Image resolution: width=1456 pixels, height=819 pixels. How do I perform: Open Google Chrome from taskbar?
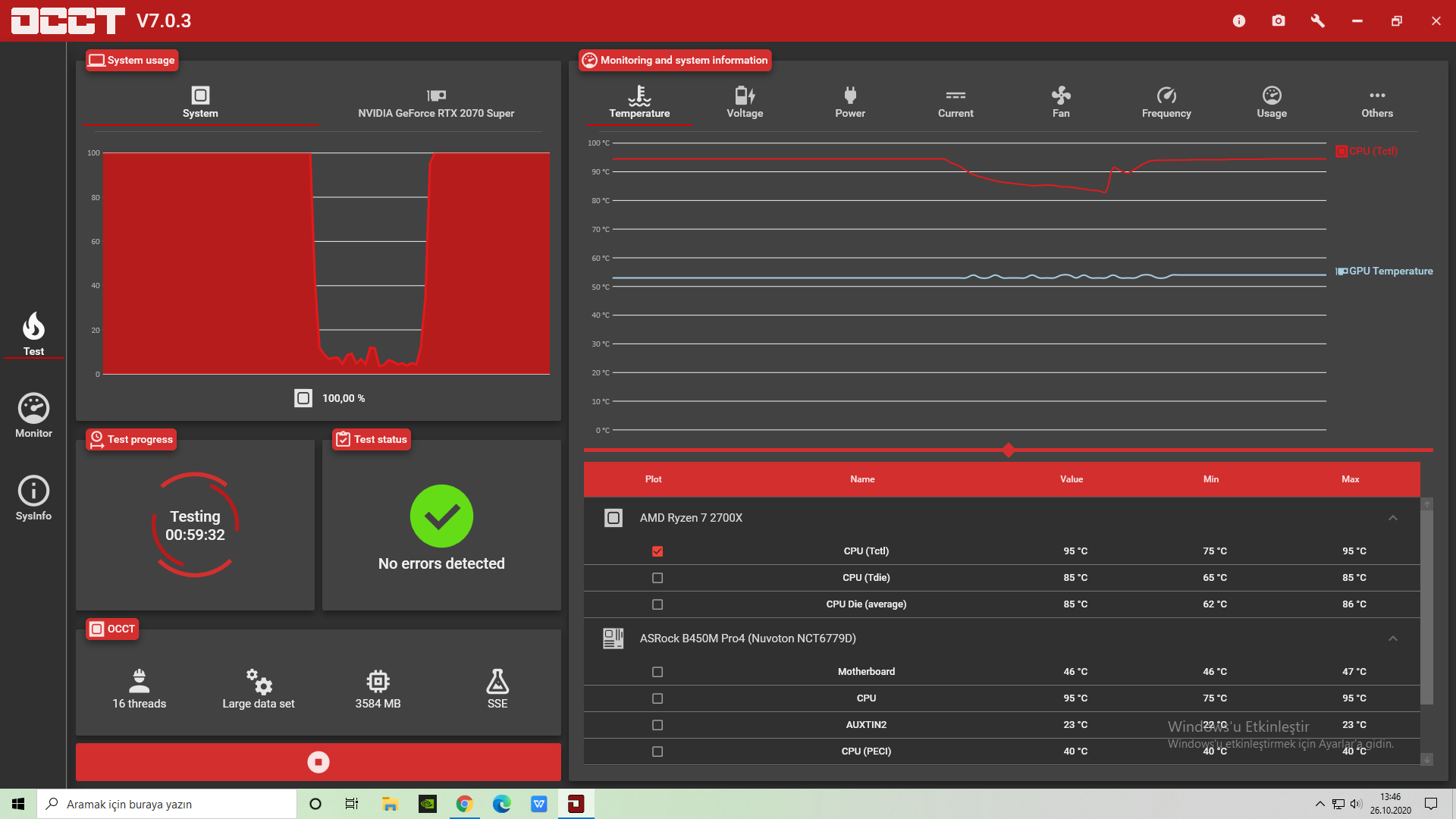pos(464,804)
